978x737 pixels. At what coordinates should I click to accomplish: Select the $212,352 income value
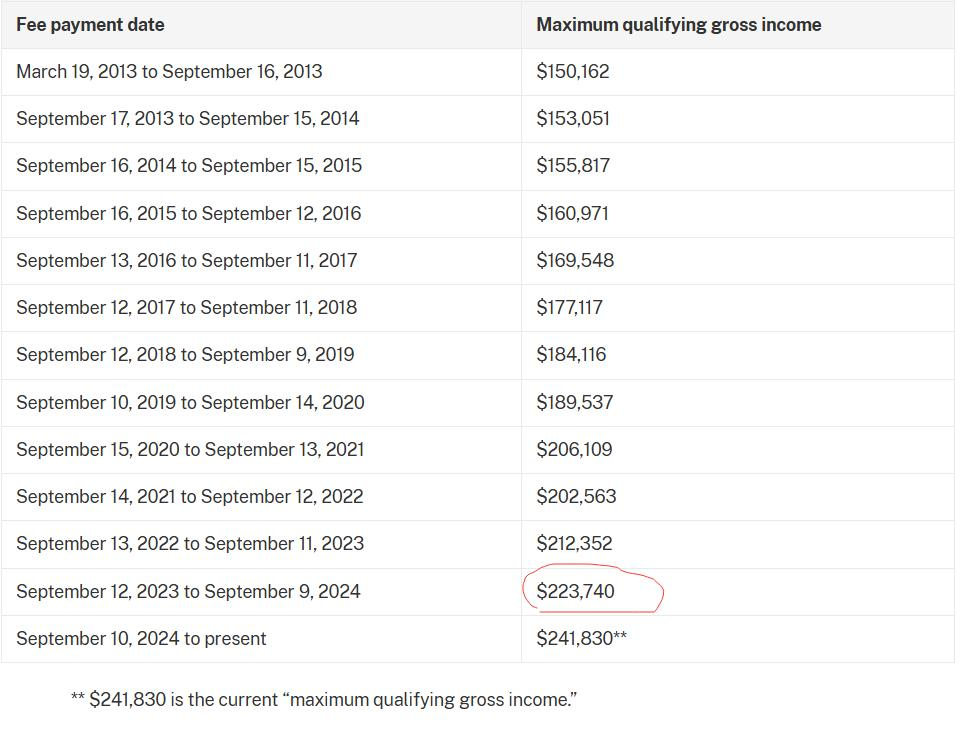click(574, 544)
